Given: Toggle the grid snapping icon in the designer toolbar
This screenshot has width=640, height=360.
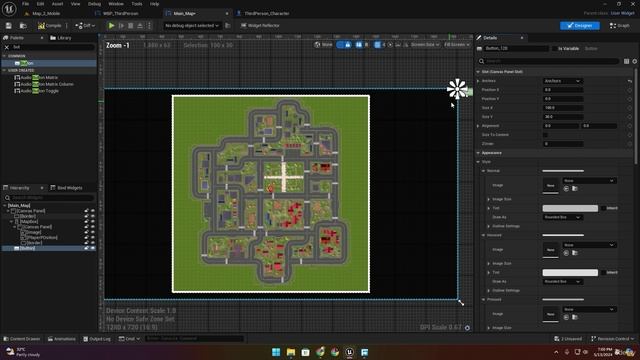Looking at the screenshot, I should pyautogui.click(x=377, y=45).
